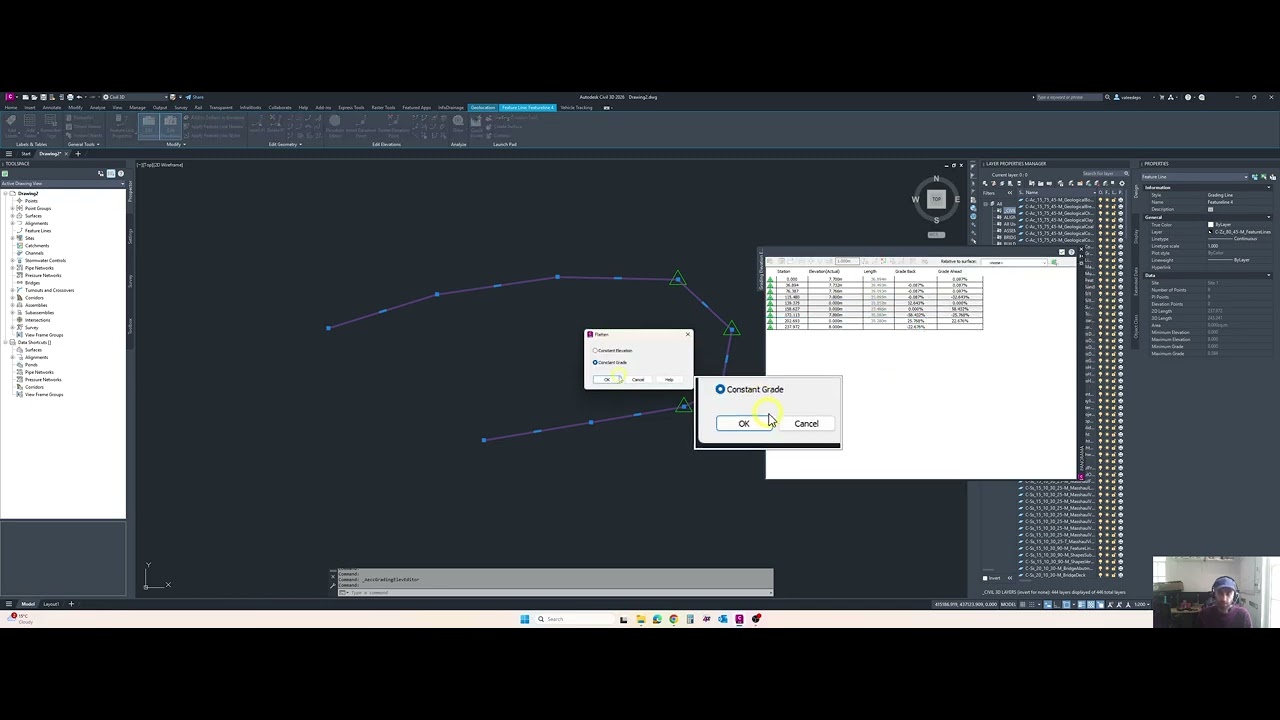Click the Share button in title bar
Image resolution: width=1280 pixels, height=720 pixels.
coord(194,97)
